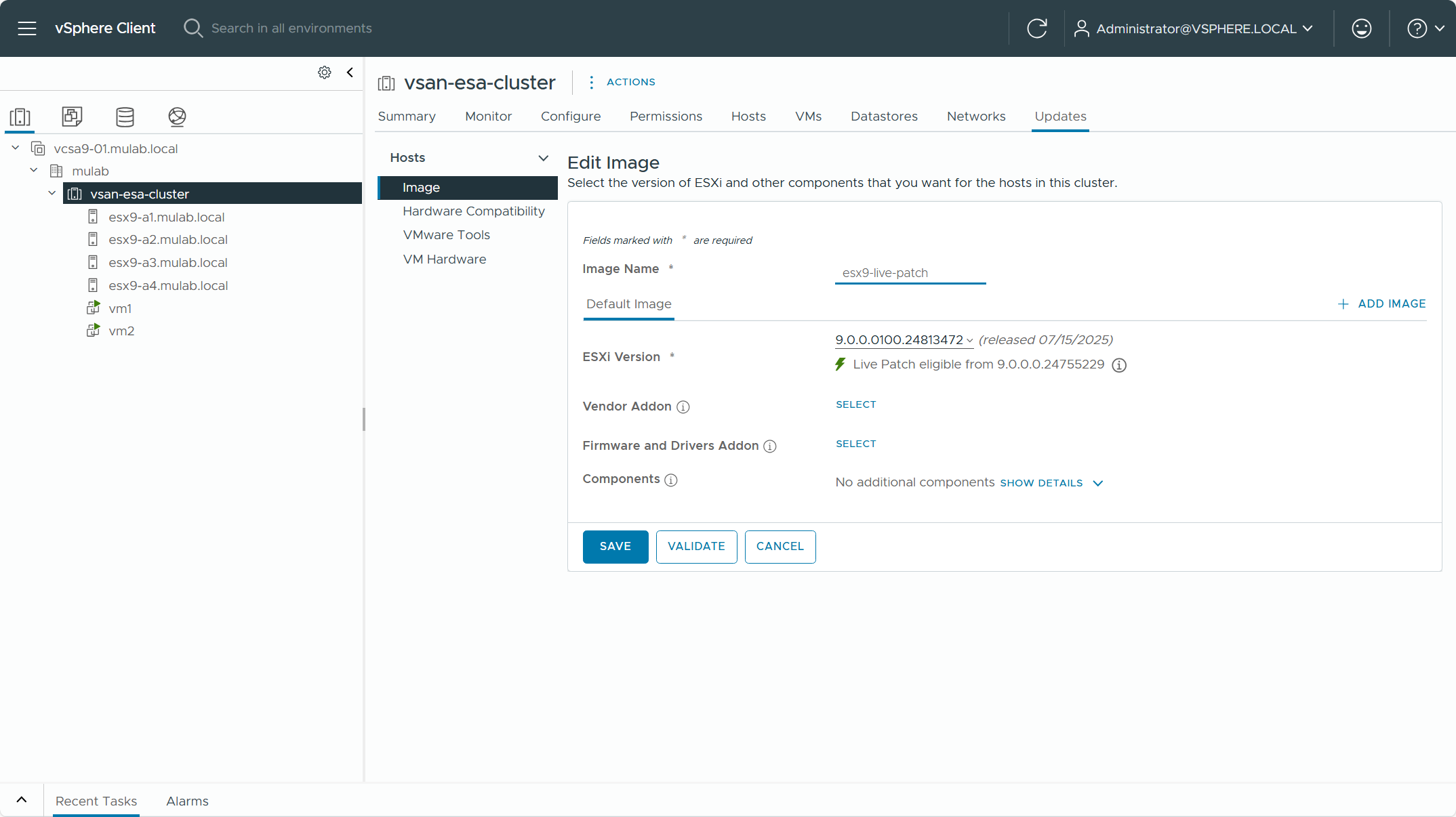Open the Administrator user dropdown
Image resolution: width=1456 pixels, height=817 pixels.
point(1196,28)
